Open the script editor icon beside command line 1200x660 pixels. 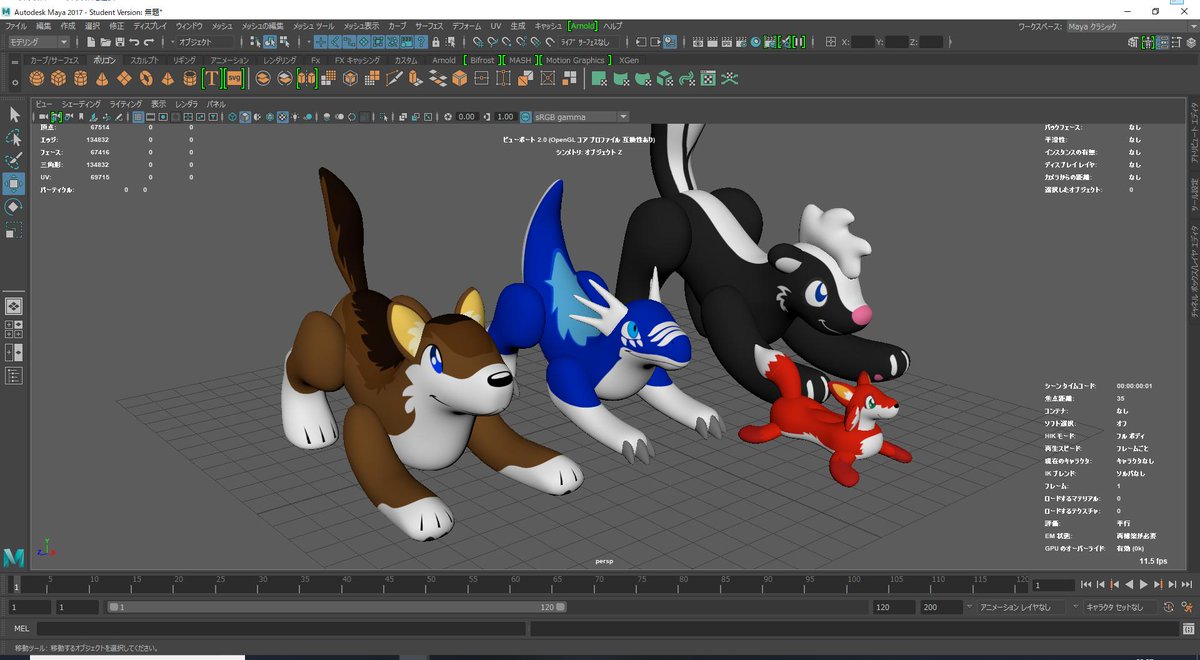[x=1189, y=629]
